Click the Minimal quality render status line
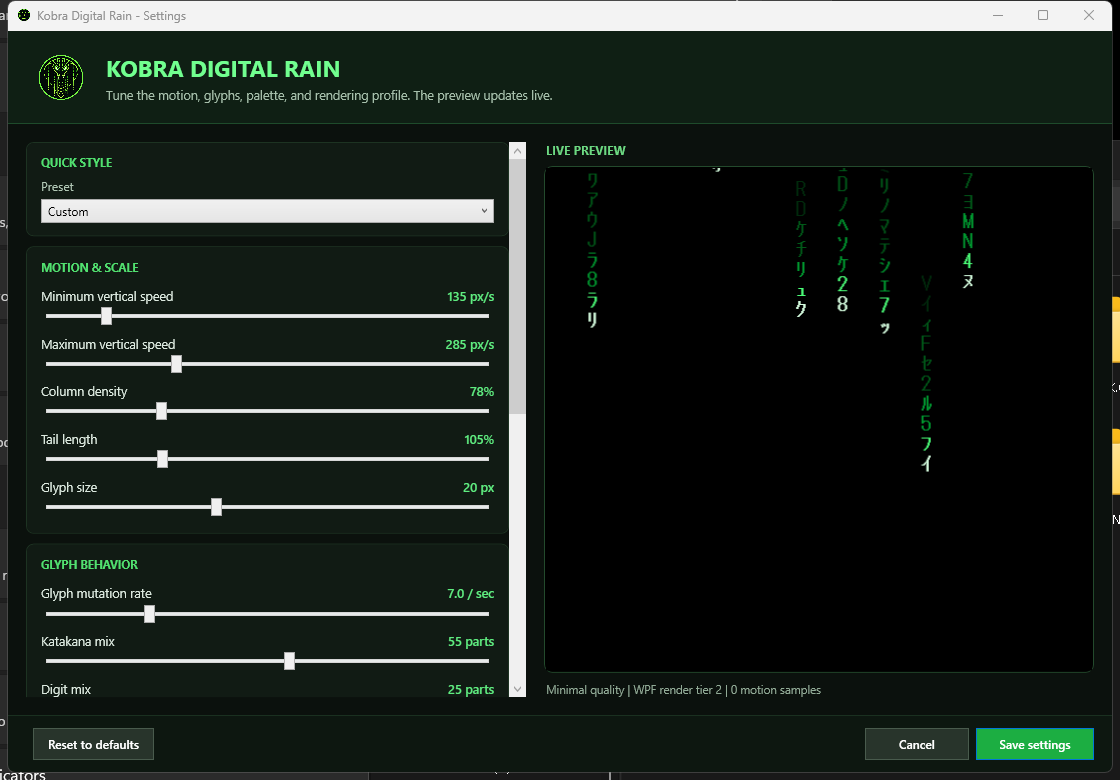Screen dimensions: 1120x780 click(x=684, y=690)
